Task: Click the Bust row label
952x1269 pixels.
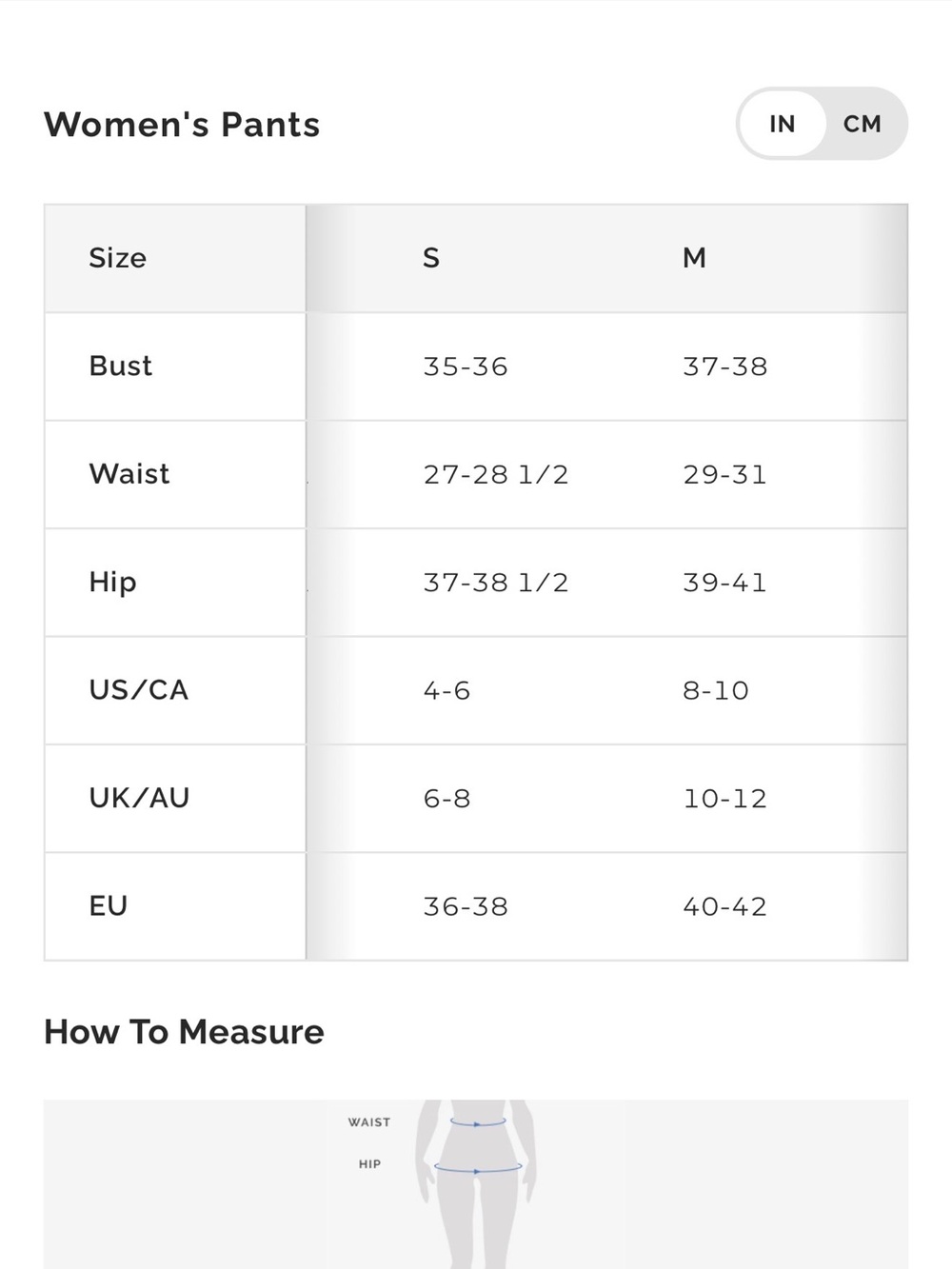Action: pos(121,366)
